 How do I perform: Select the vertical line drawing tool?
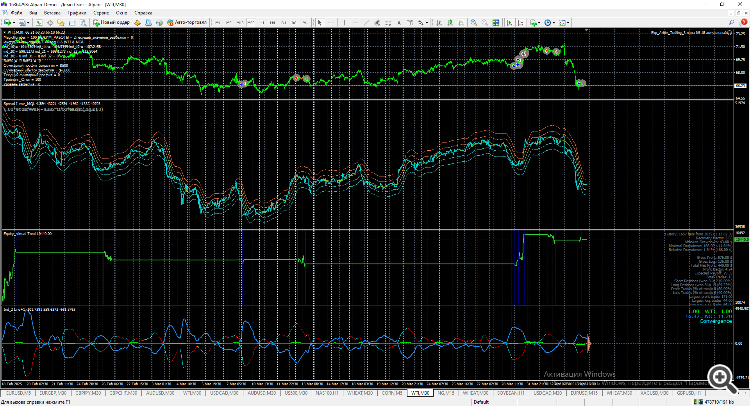tap(344, 22)
